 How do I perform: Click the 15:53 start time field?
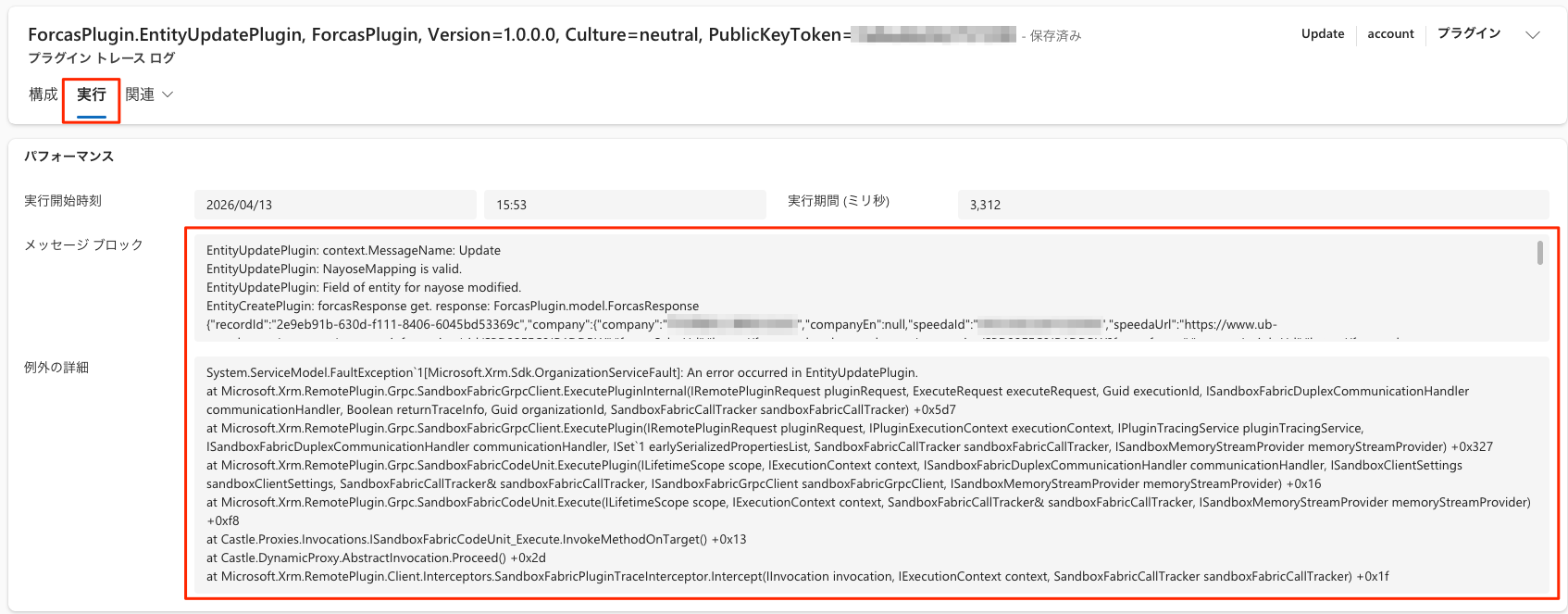(x=625, y=205)
